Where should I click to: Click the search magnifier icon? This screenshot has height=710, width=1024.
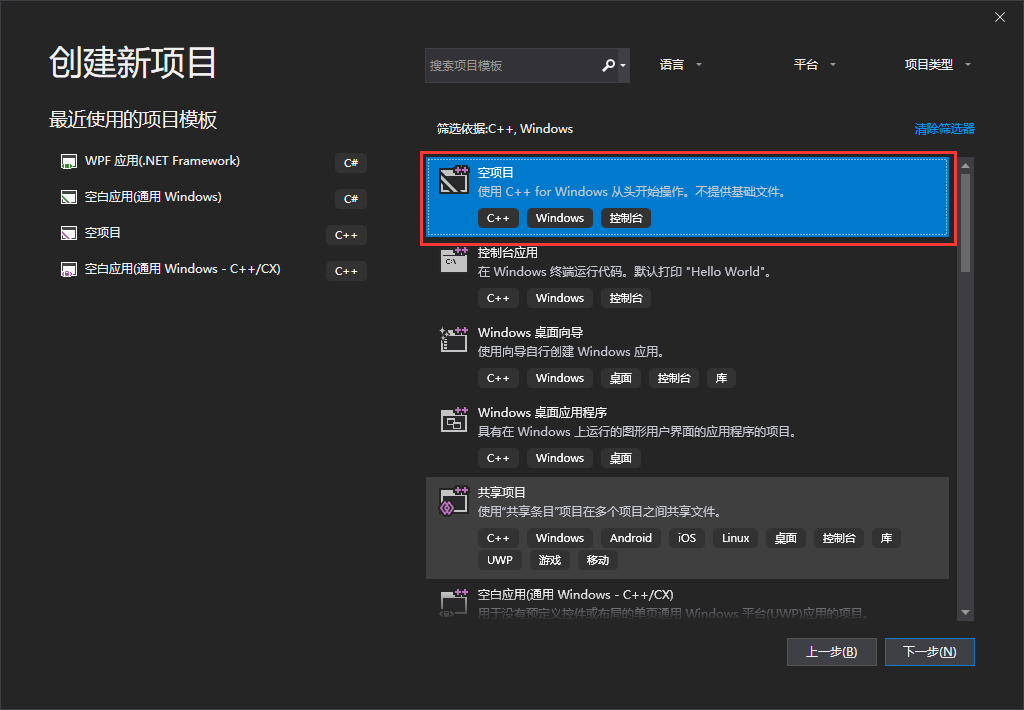click(608, 65)
